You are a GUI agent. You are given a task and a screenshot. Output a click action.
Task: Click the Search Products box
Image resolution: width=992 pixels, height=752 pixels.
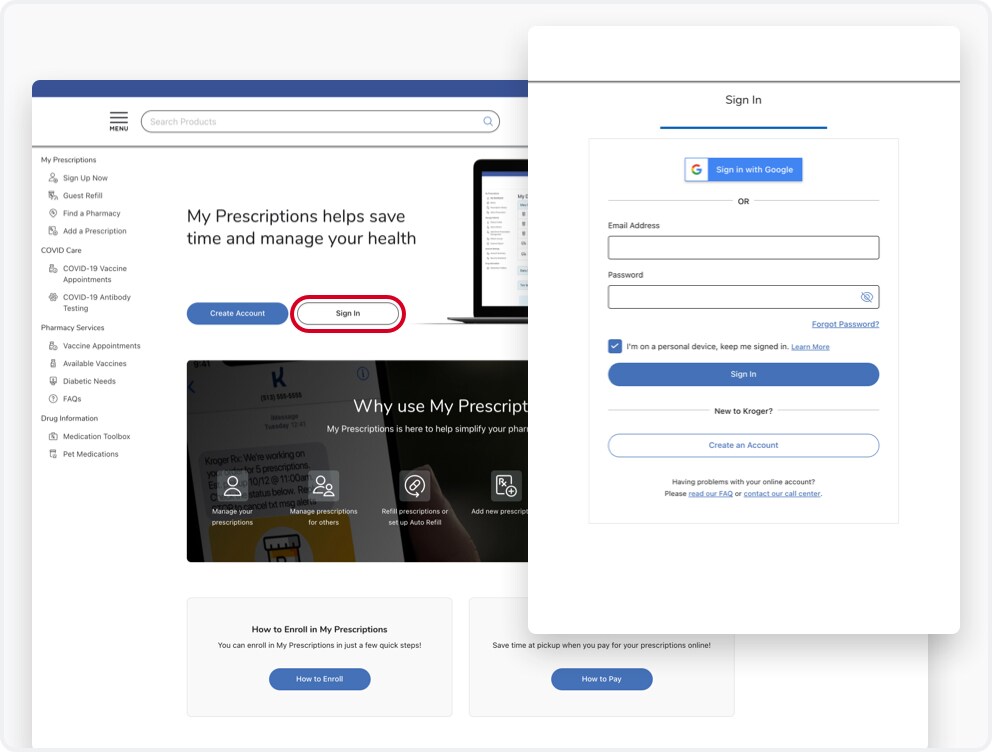pyautogui.click(x=320, y=121)
